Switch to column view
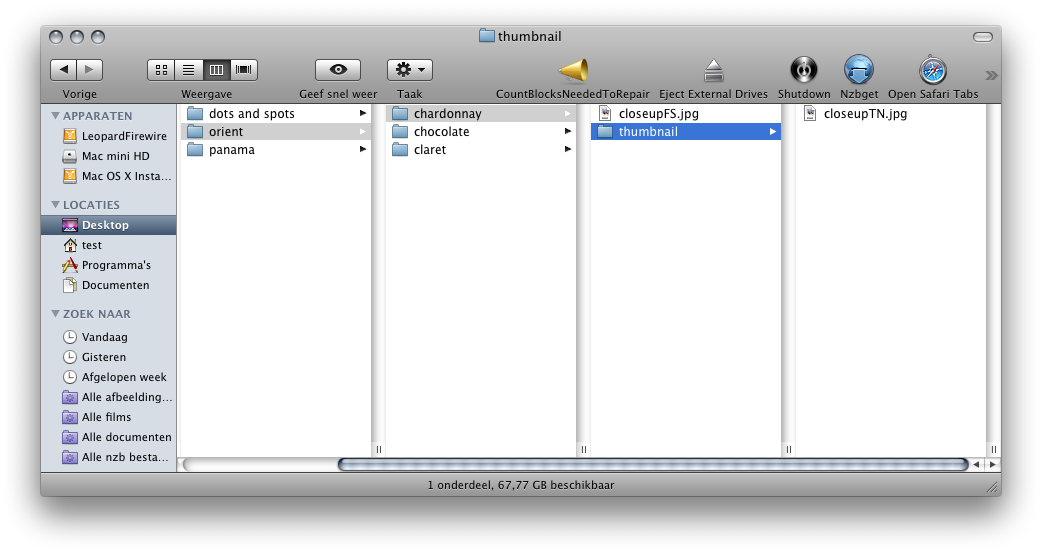 pyautogui.click(x=216, y=69)
